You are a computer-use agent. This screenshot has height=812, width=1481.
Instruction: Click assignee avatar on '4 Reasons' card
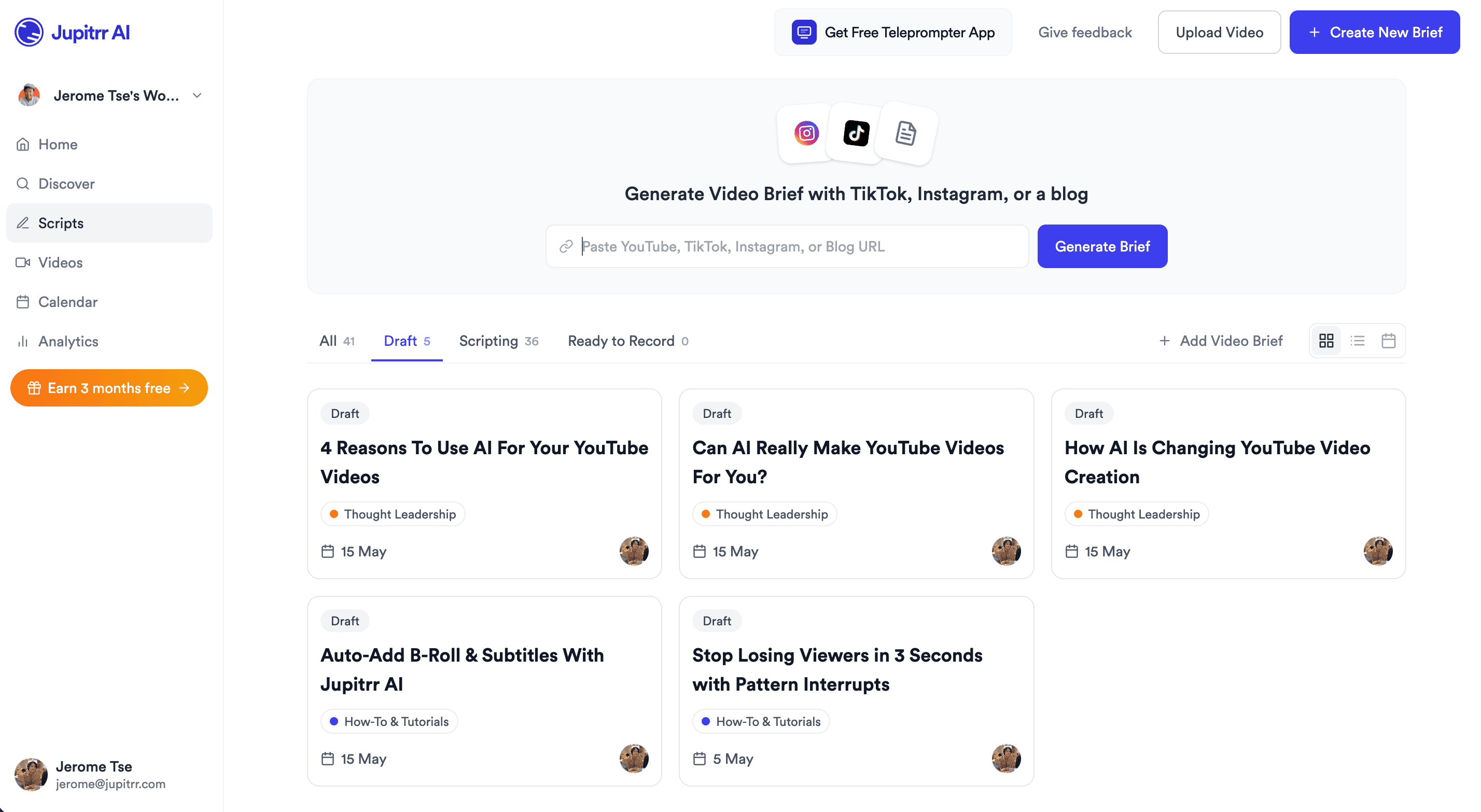pyautogui.click(x=634, y=552)
